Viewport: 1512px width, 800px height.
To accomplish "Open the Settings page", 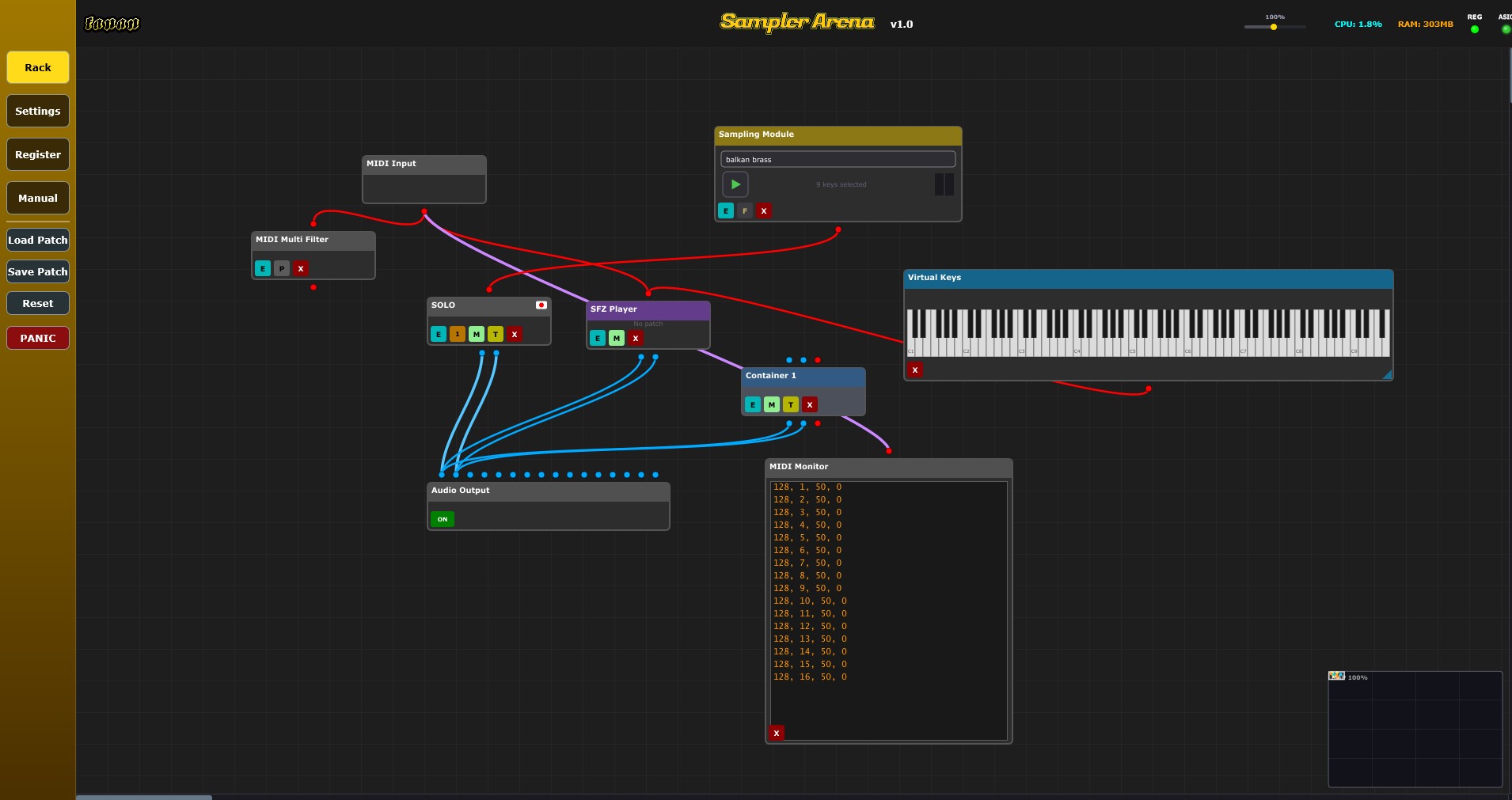I will click(x=38, y=111).
